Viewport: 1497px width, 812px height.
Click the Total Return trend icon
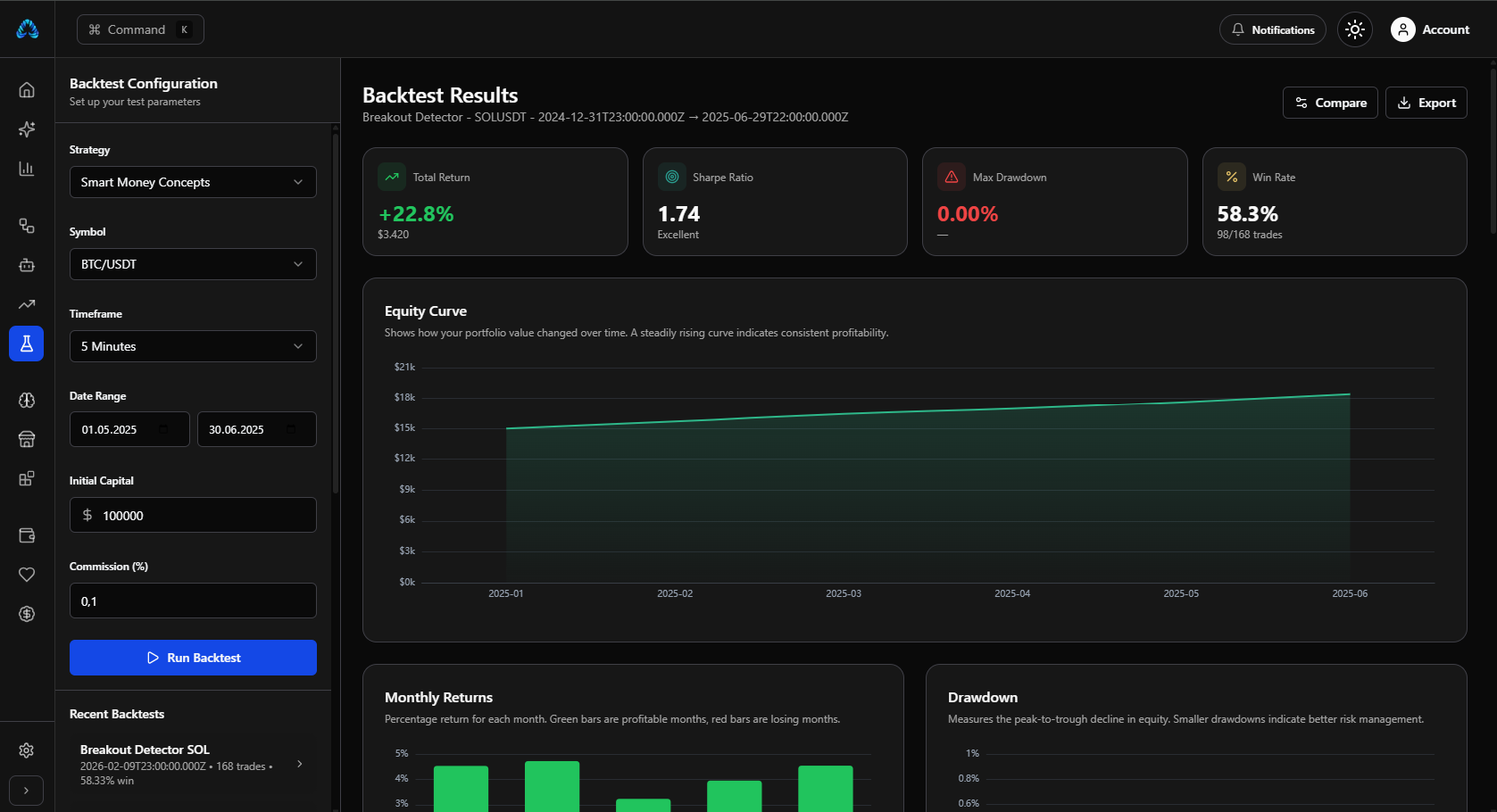(x=392, y=177)
